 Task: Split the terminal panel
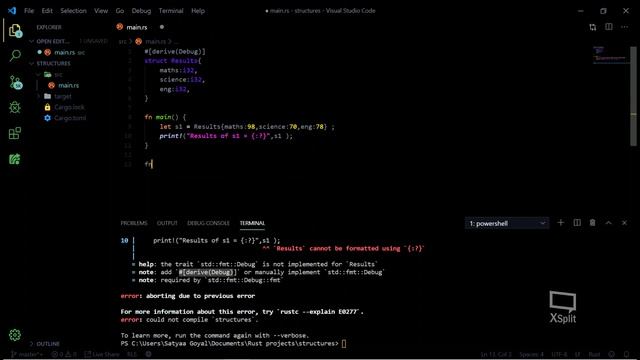tap(577, 223)
